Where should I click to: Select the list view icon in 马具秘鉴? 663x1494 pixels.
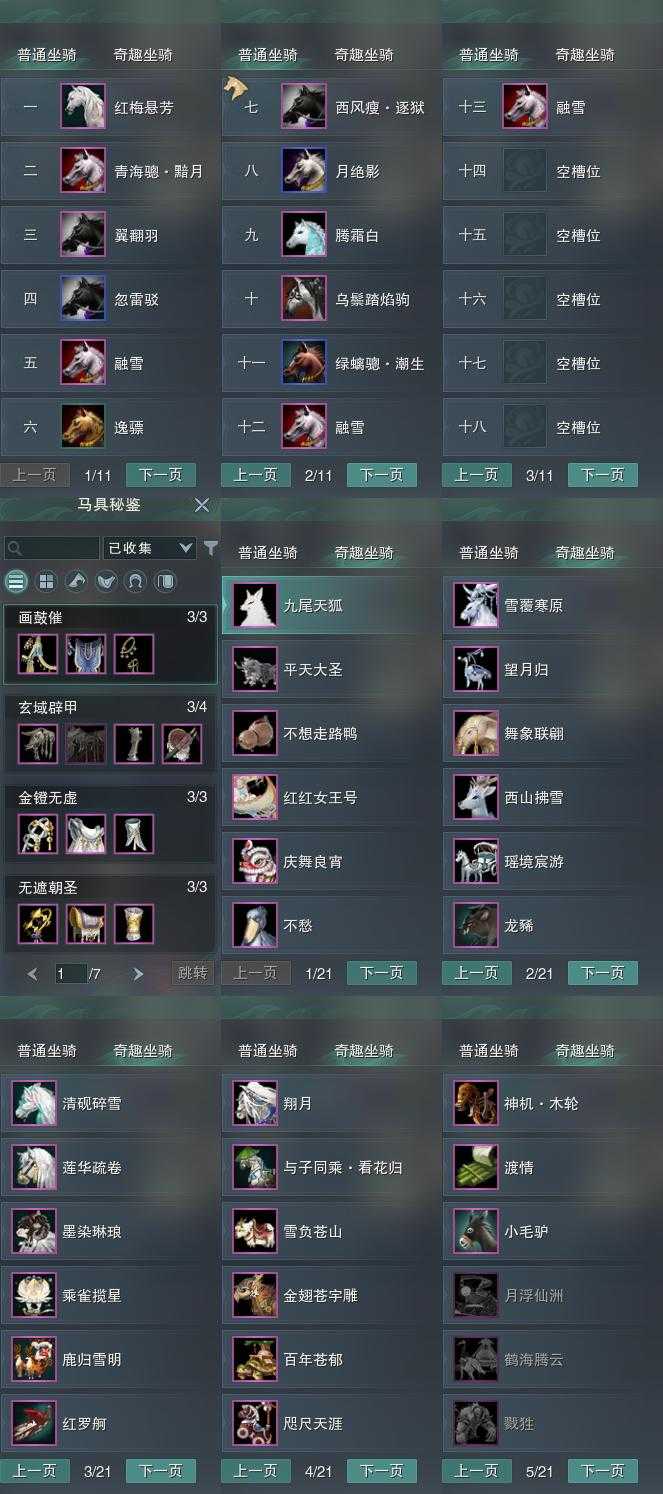[x=16, y=581]
